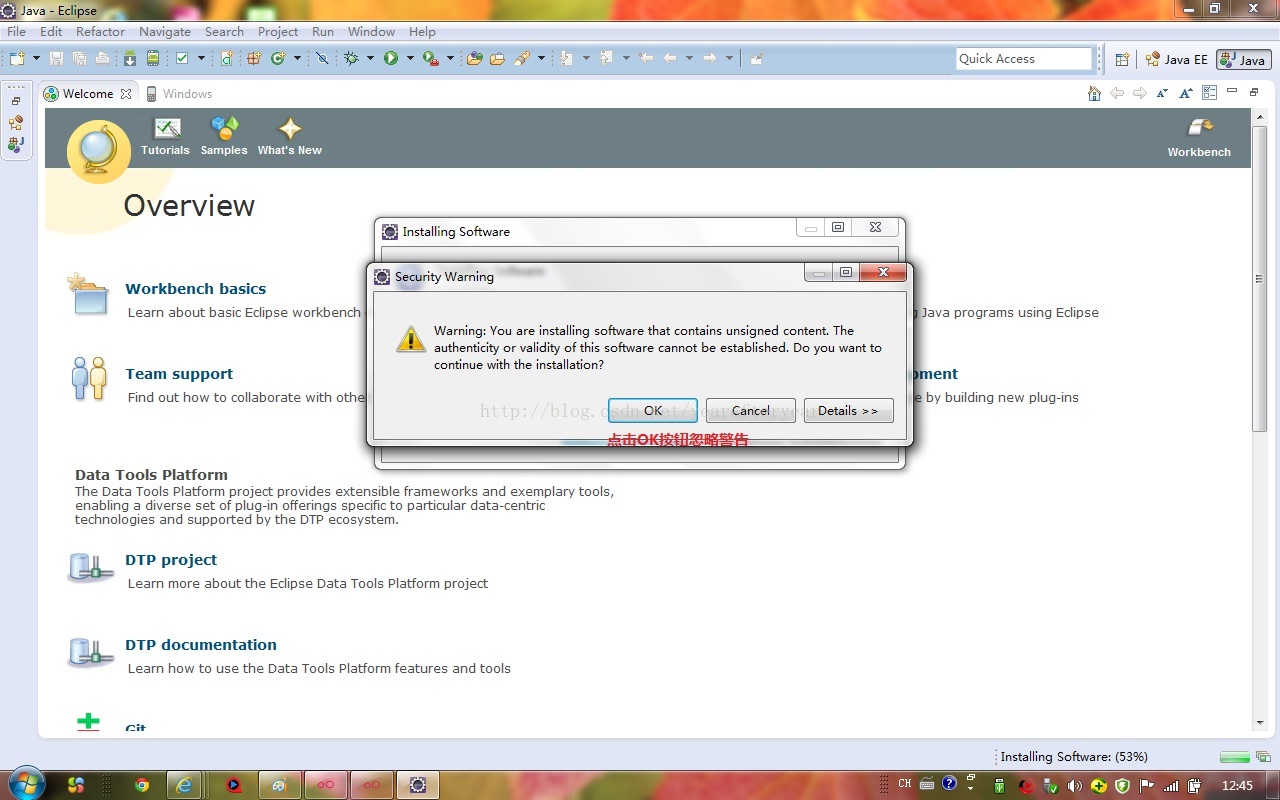This screenshot has height=800, width=1280.
Task: Open the Window menu
Action: (371, 31)
